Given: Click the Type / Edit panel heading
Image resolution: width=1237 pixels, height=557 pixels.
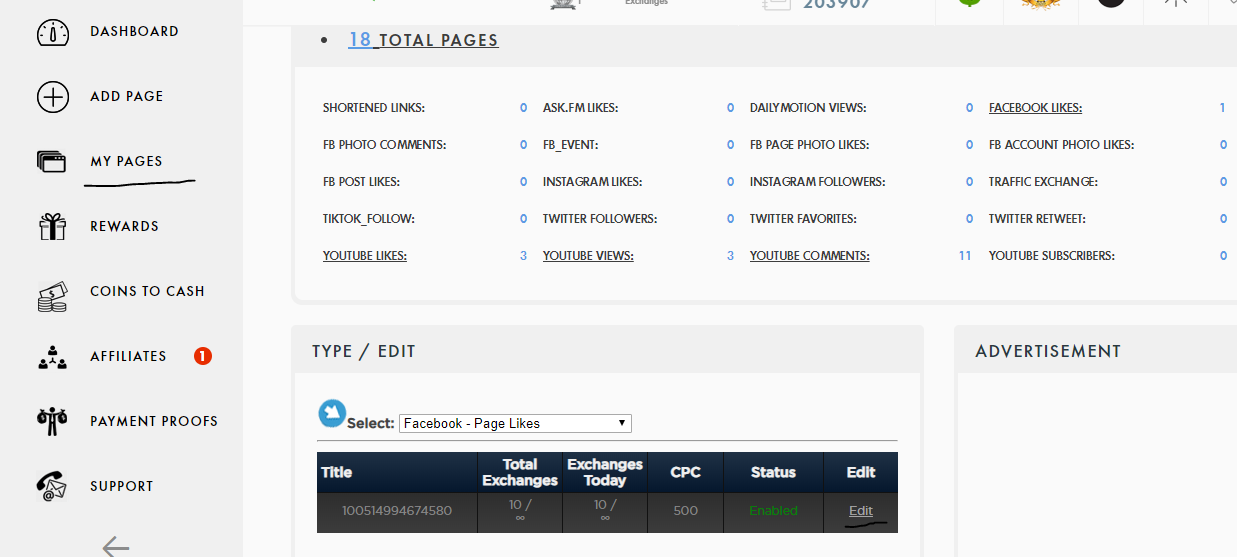Looking at the screenshot, I should 364,351.
